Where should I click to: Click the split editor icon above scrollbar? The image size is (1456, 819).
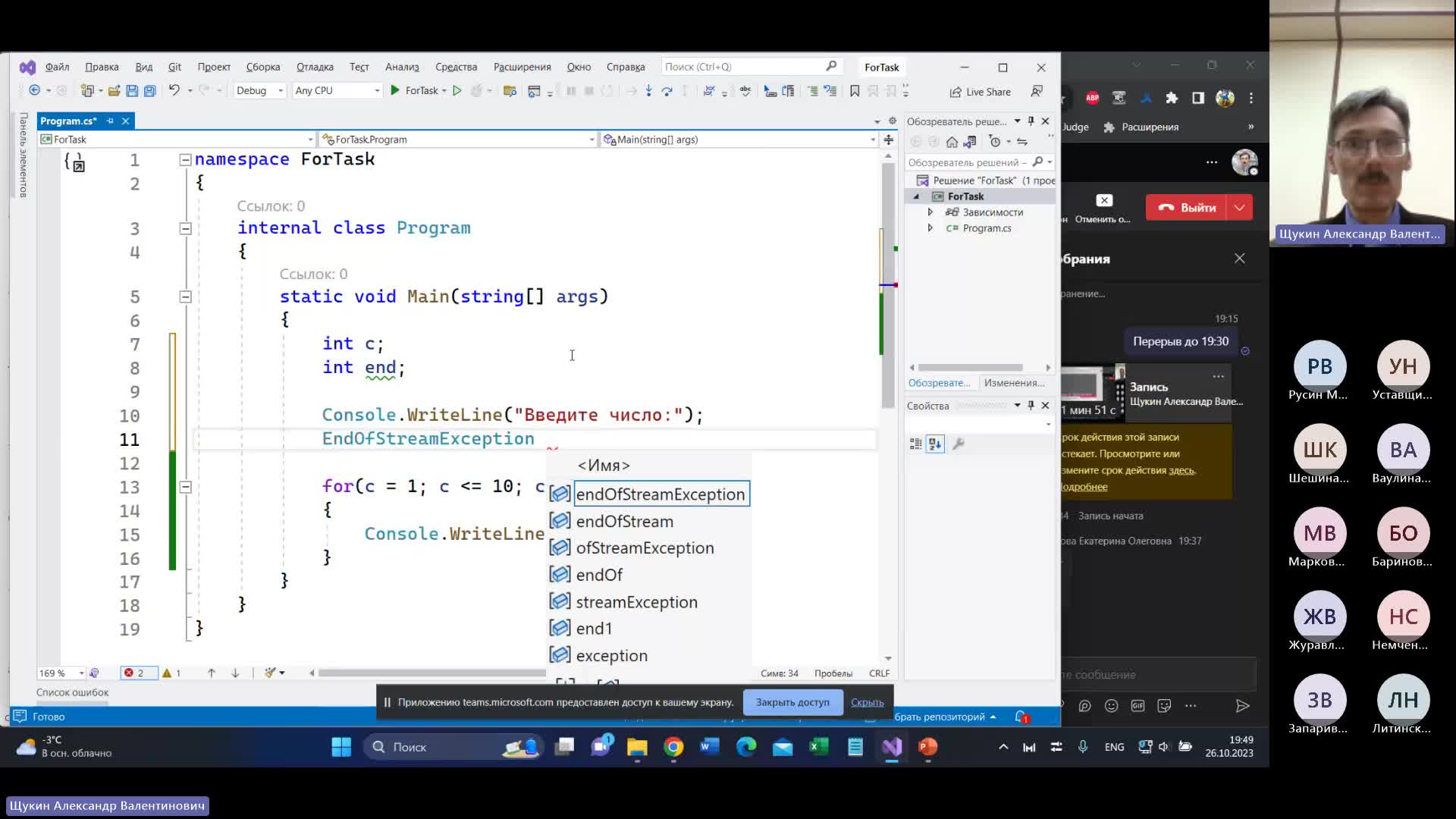888,140
